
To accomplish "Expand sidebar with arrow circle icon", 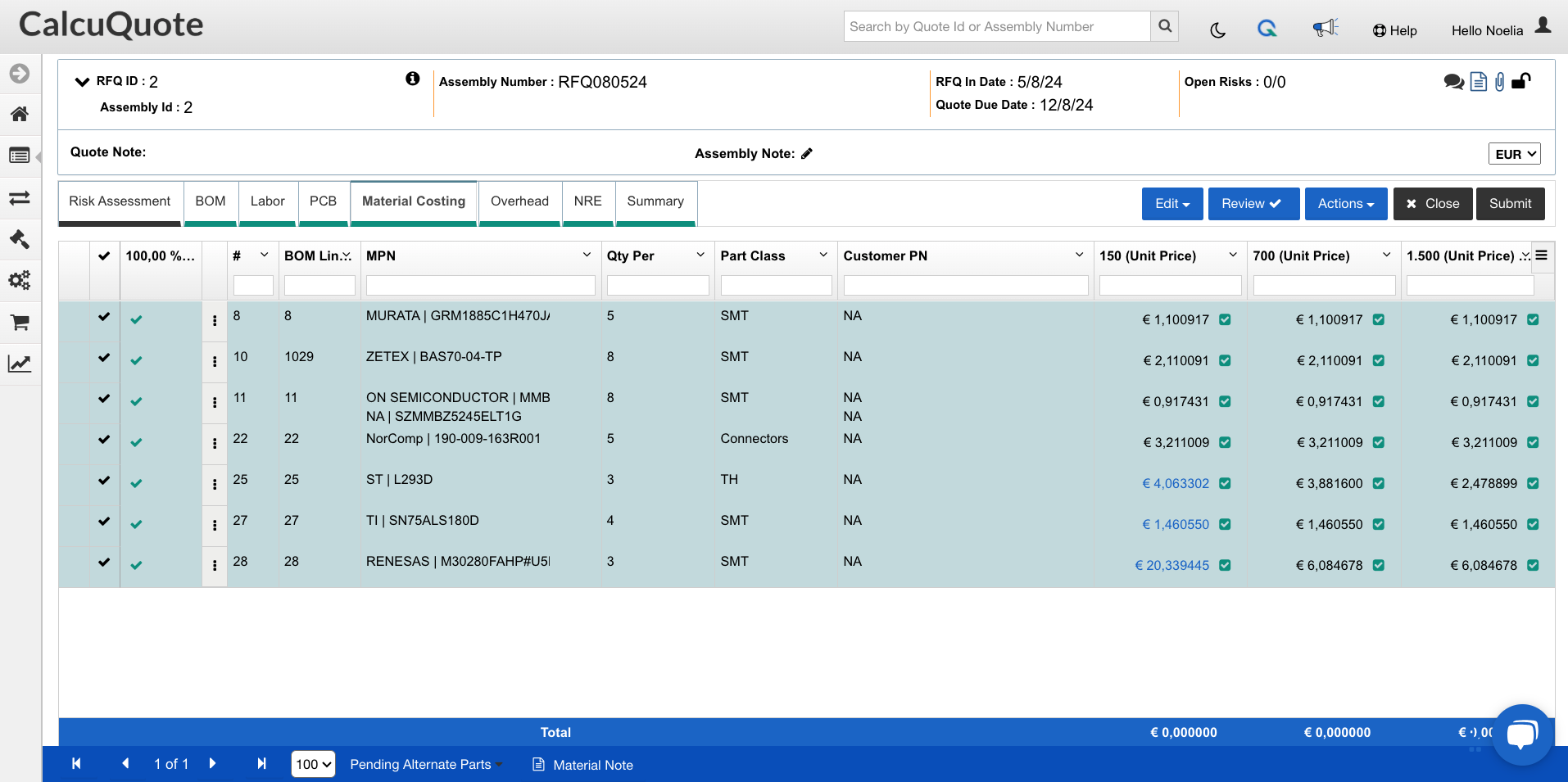I will (20, 74).
